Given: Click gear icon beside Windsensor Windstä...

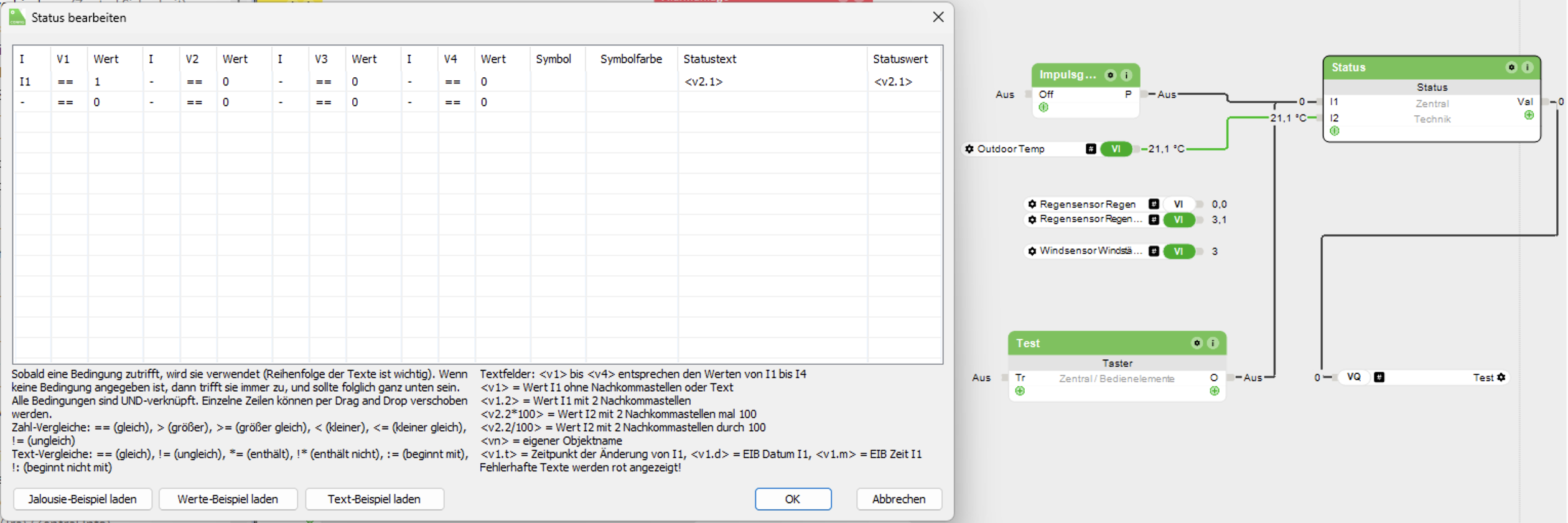Looking at the screenshot, I should (1032, 252).
